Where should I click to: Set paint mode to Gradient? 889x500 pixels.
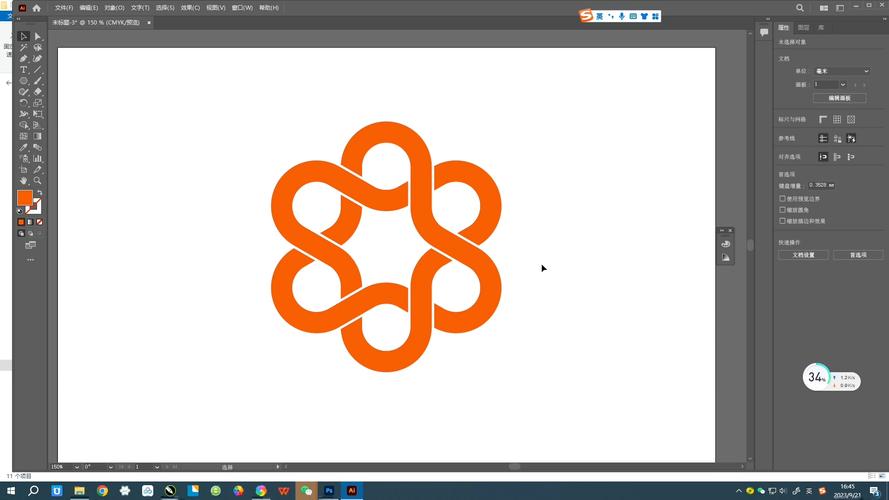(x=31, y=222)
